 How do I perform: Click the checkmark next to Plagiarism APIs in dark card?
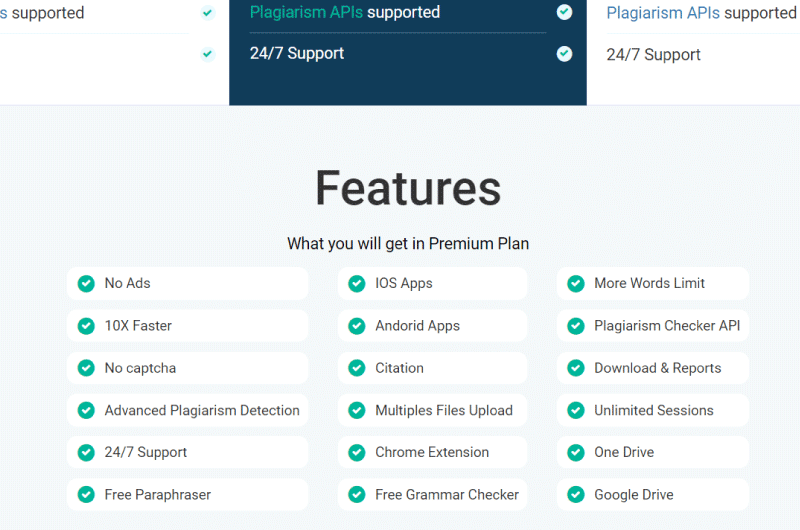click(564, 12)
